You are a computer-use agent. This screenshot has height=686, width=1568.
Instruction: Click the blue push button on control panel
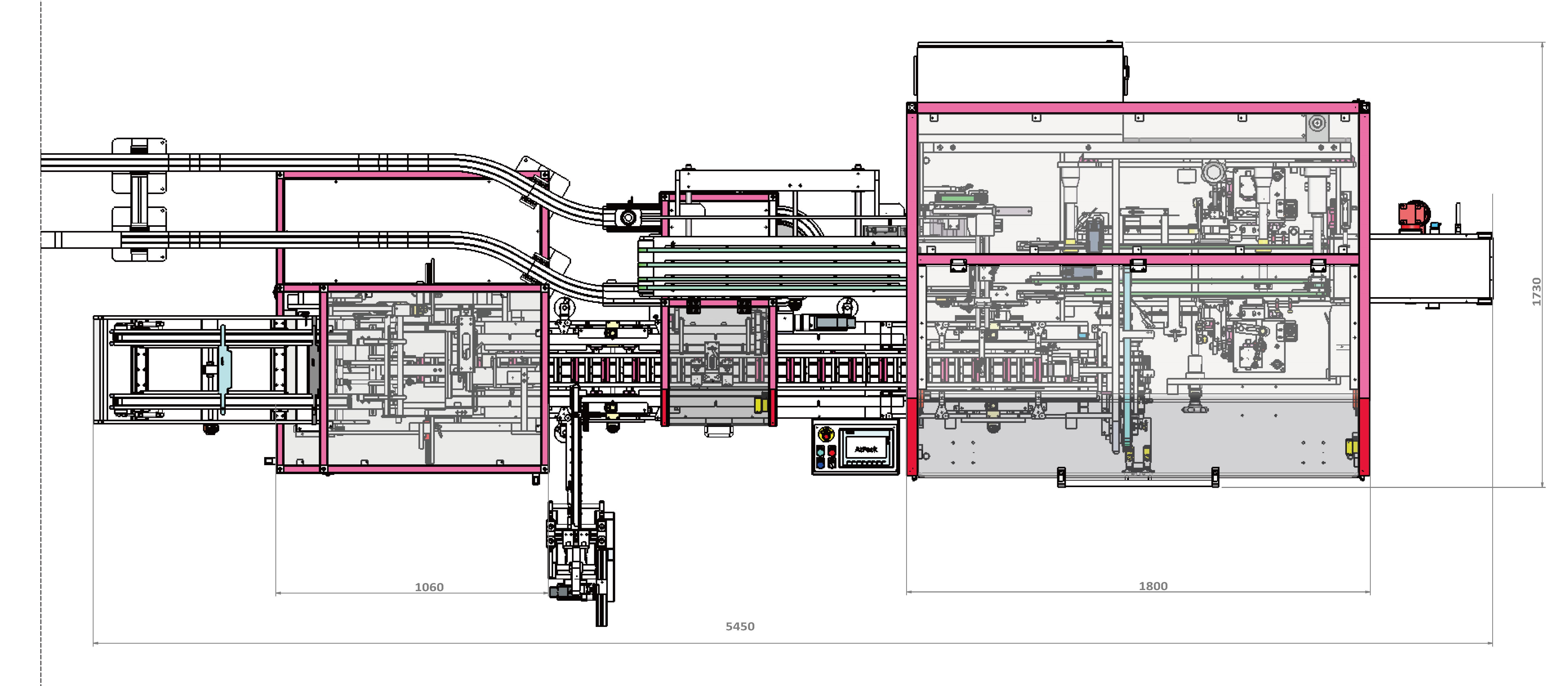point(820,465)
